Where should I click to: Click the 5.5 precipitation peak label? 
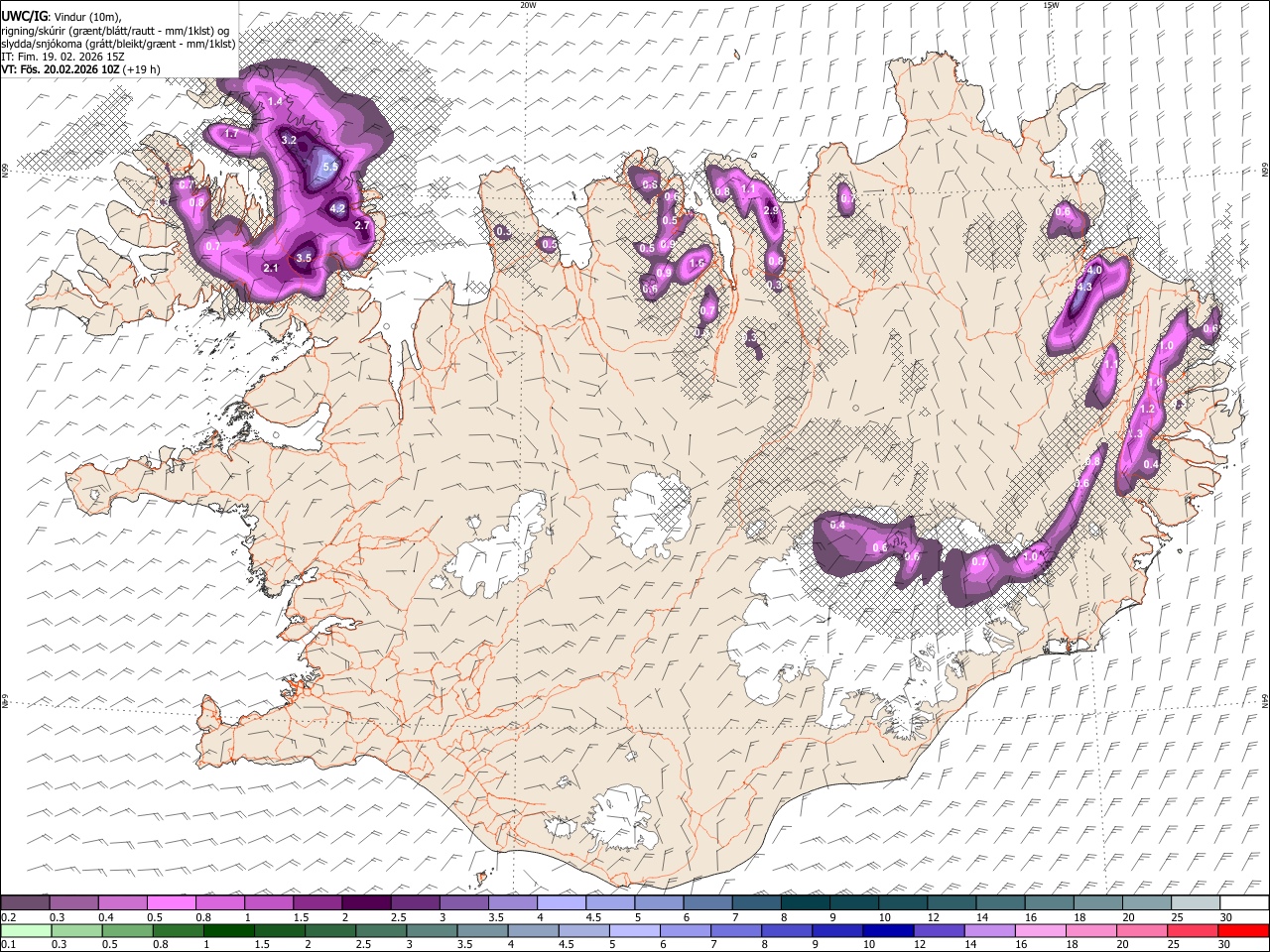pos(331,167)
